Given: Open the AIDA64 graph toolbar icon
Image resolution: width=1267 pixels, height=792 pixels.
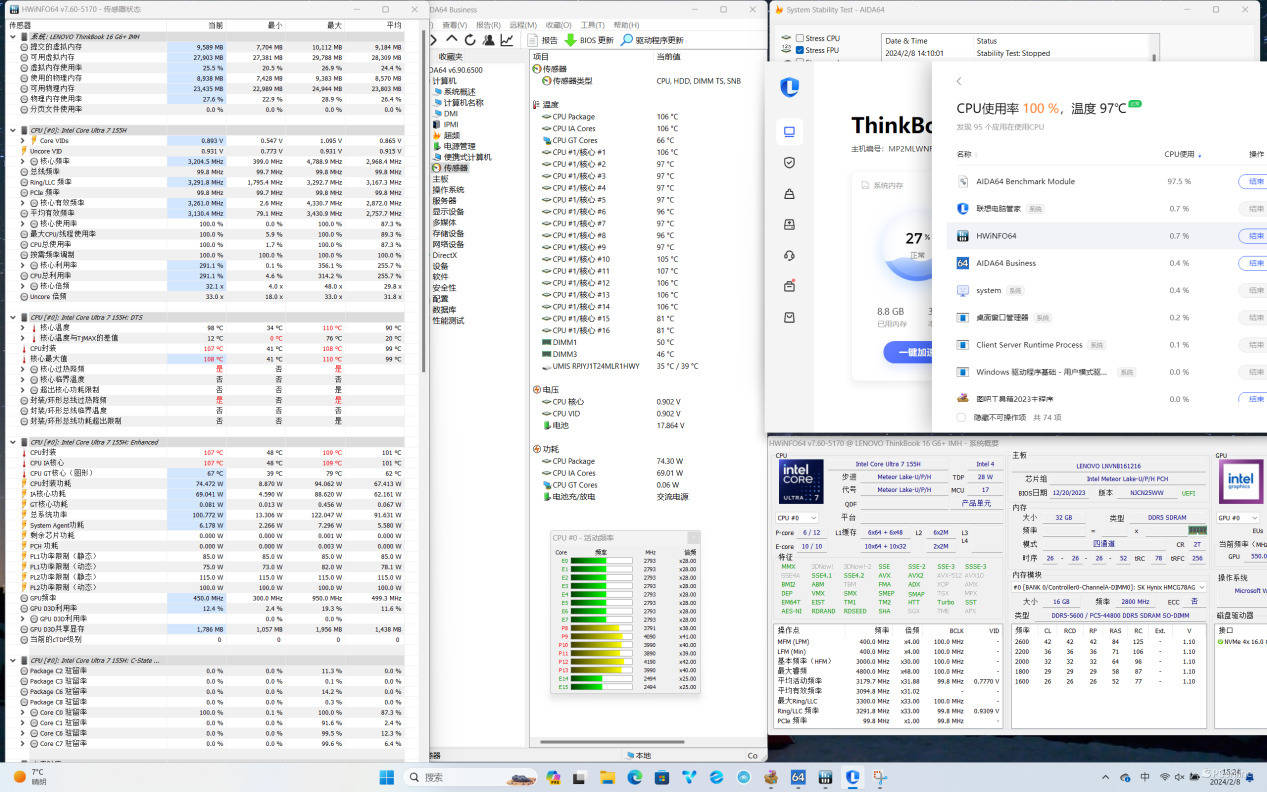Looking at the screenshot, I should (507, 40).
